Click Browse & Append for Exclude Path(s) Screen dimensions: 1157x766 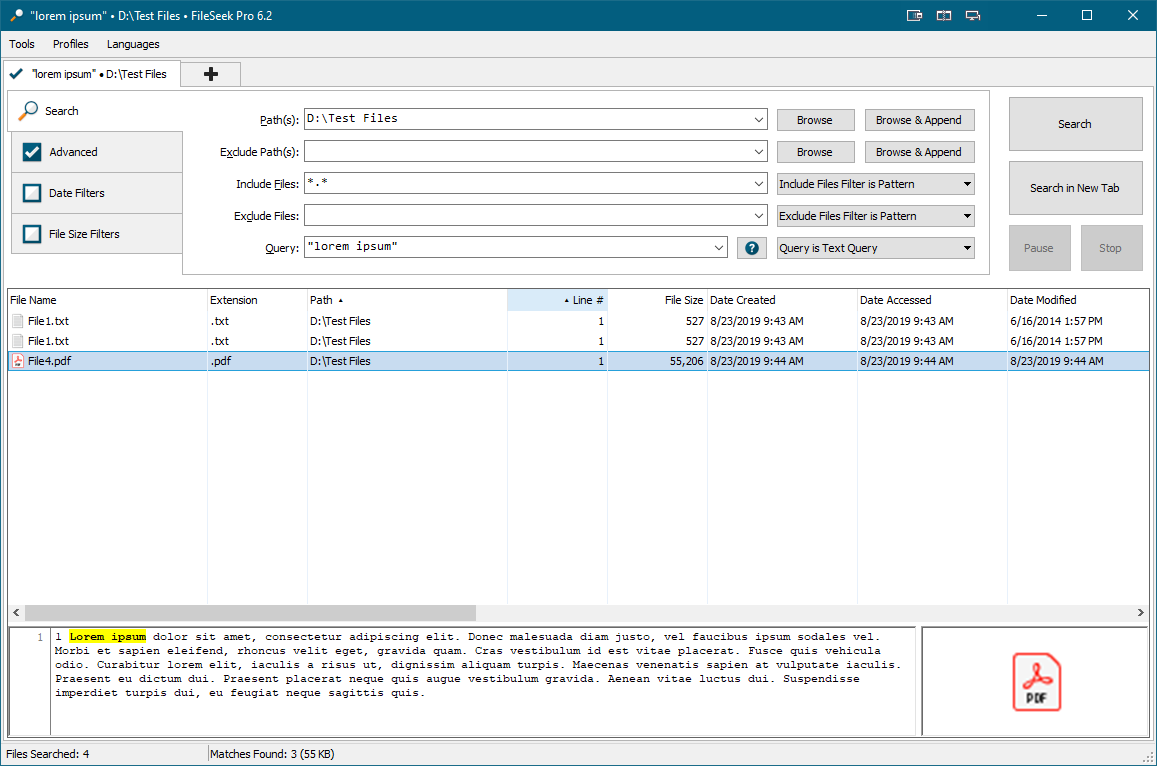(918, 152)
